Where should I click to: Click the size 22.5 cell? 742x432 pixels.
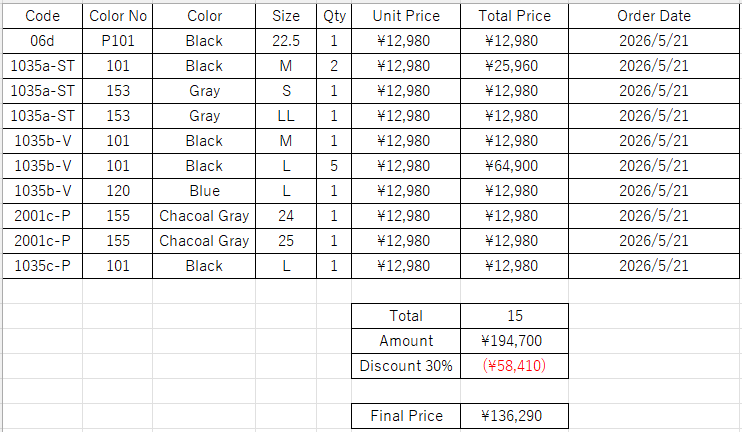click(286, 41)
